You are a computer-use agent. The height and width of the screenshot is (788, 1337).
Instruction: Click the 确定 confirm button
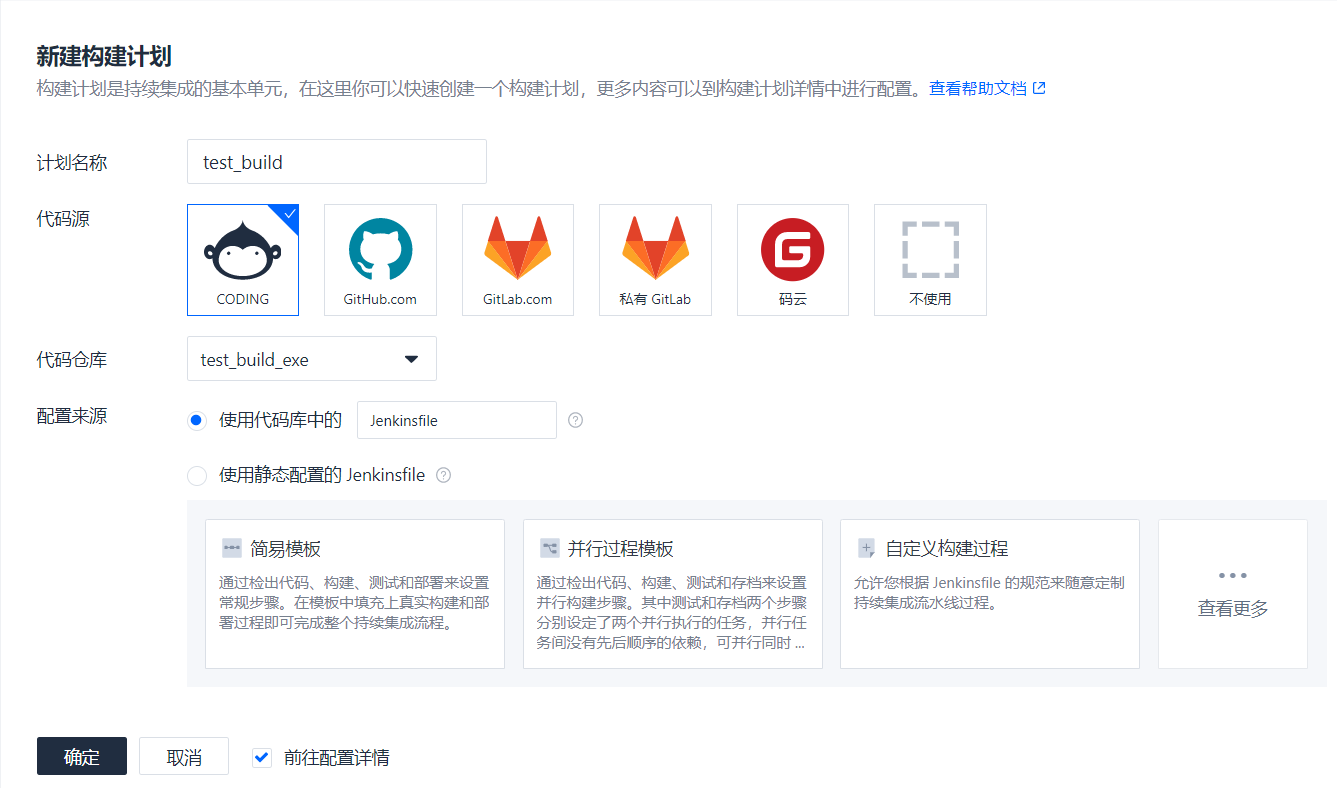click(82, 756)
